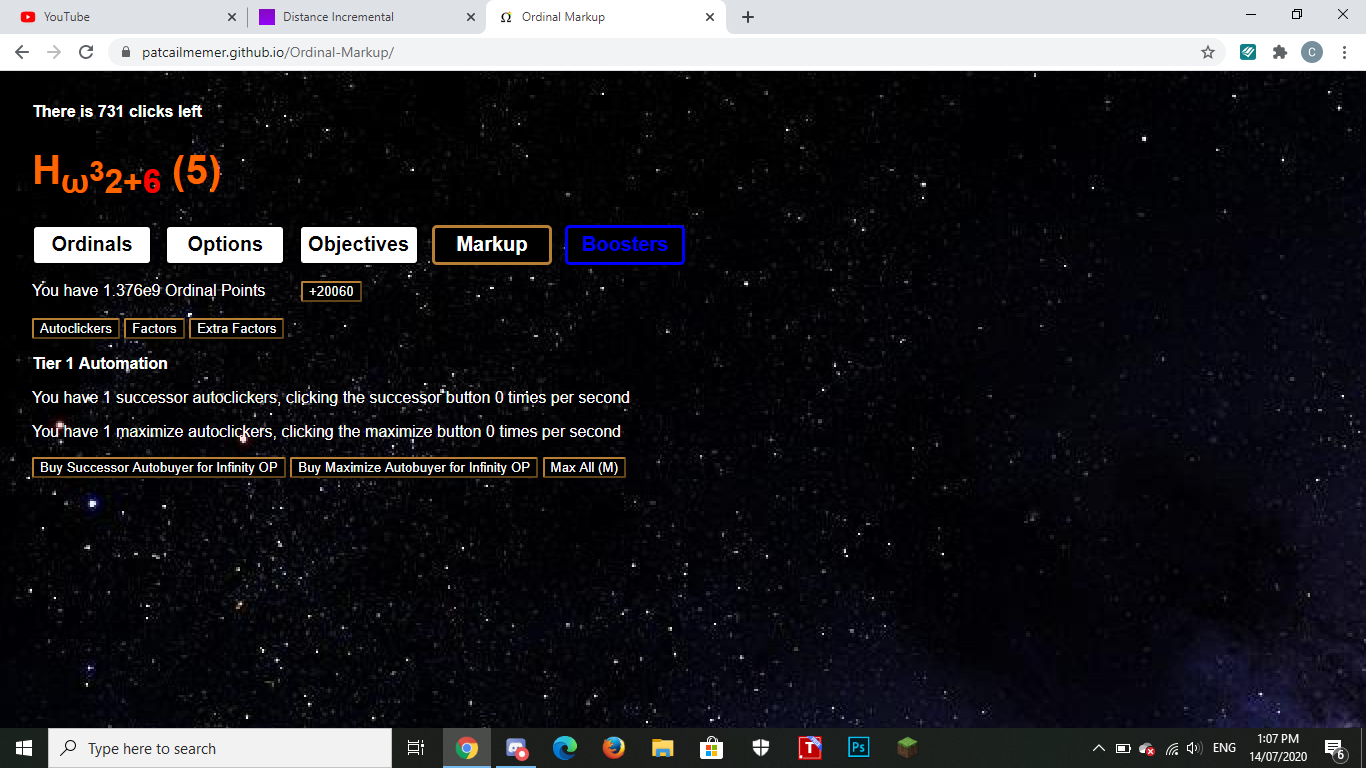Open the Boosters game tab

click(x=625, y=245)
